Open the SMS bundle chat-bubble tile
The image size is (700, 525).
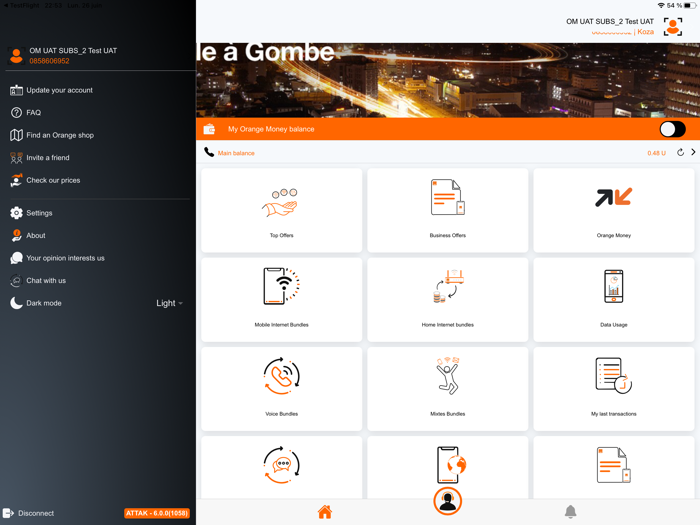point(281,467)
